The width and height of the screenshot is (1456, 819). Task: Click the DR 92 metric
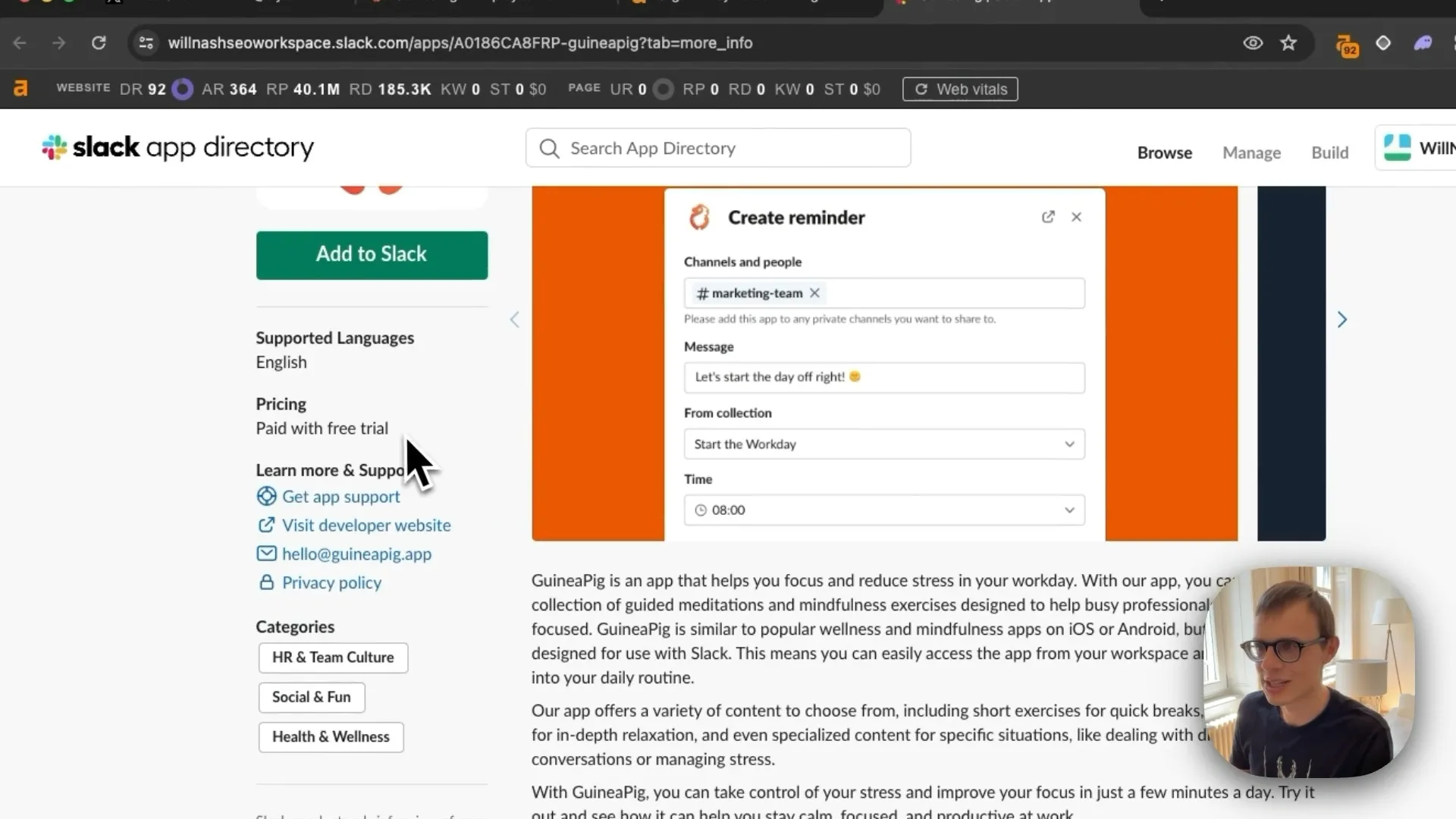tap(143, 89)
